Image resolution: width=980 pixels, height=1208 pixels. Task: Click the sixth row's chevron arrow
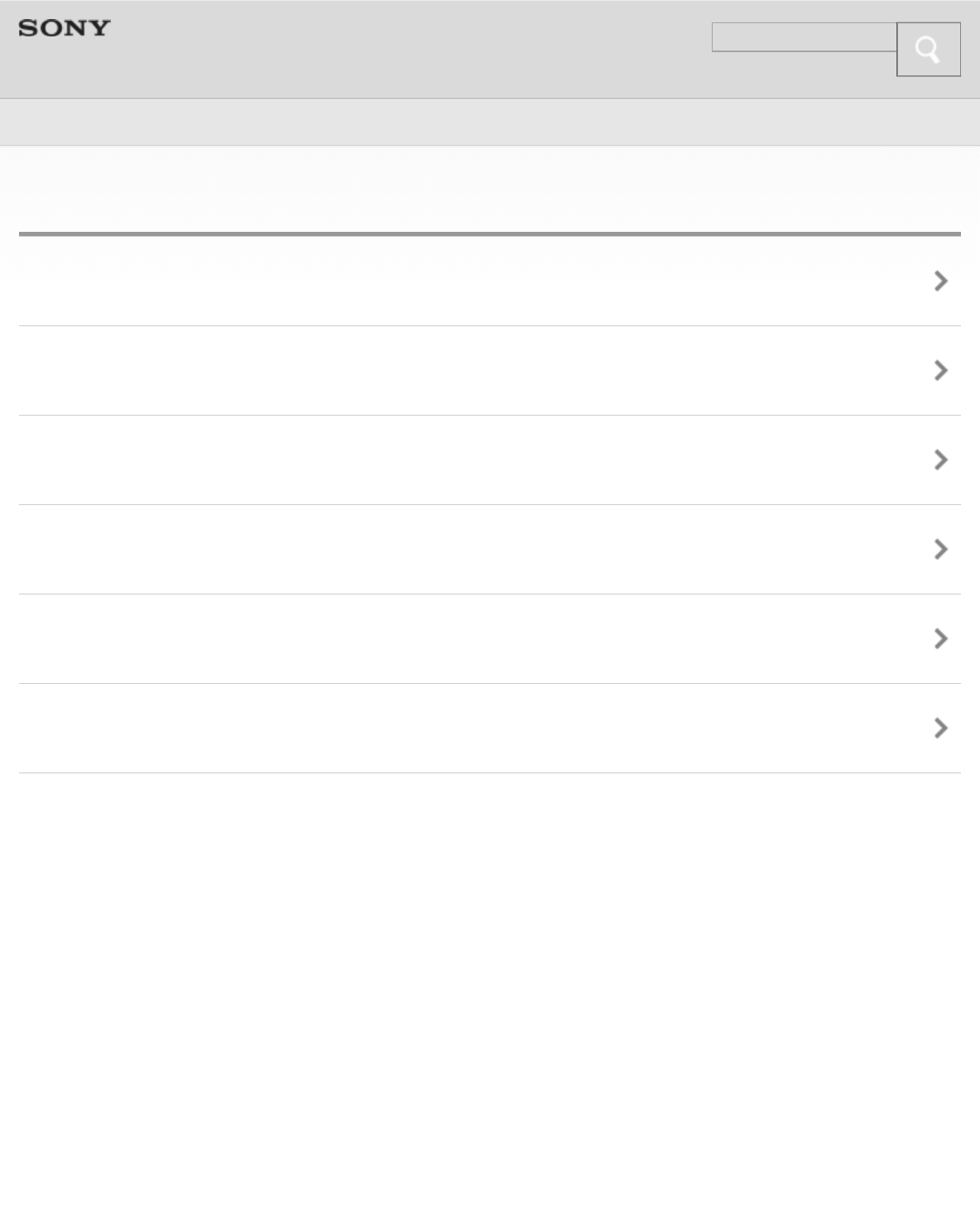(940, 729)
